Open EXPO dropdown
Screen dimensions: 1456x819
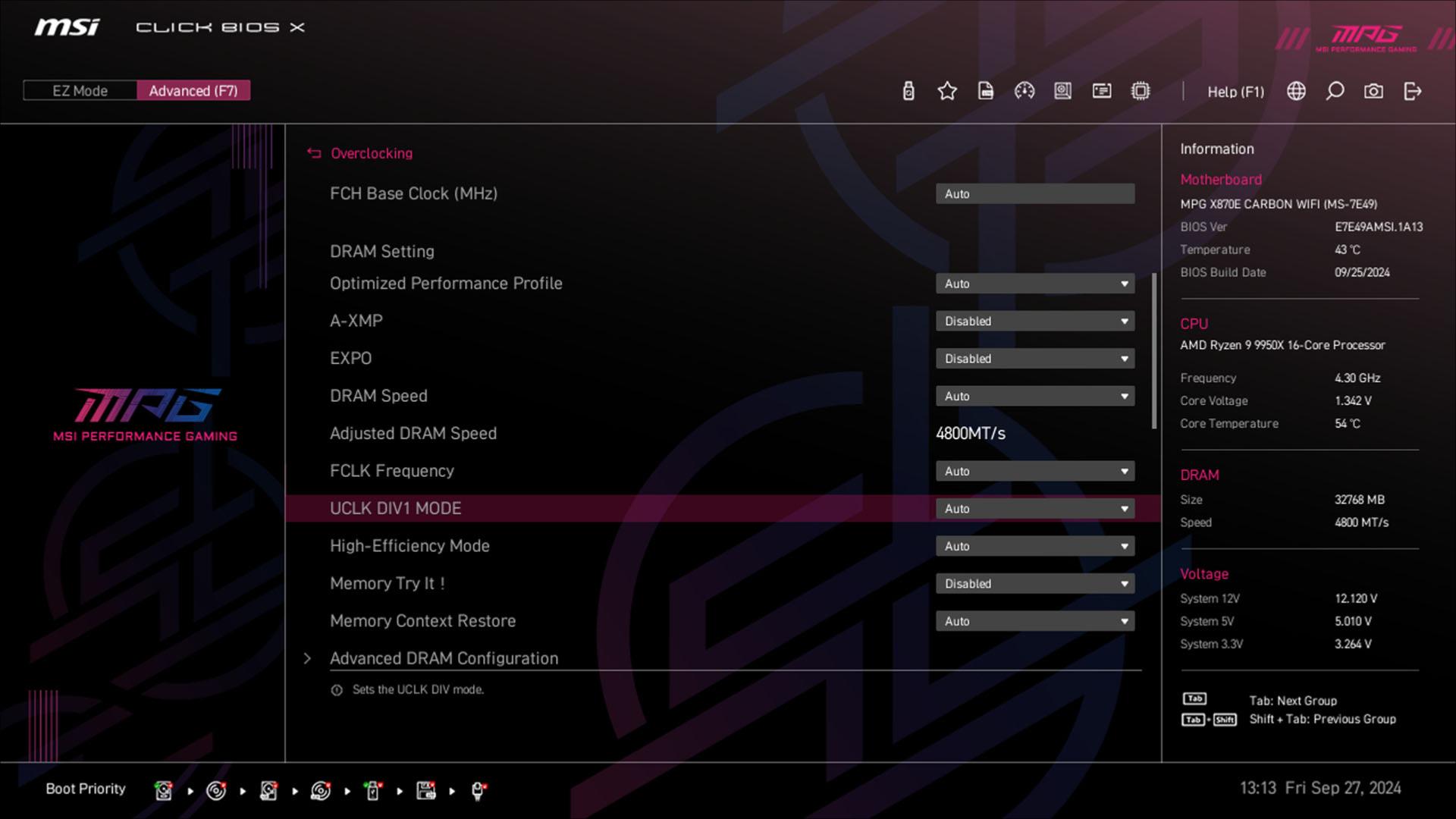[x=1035, y=359]
